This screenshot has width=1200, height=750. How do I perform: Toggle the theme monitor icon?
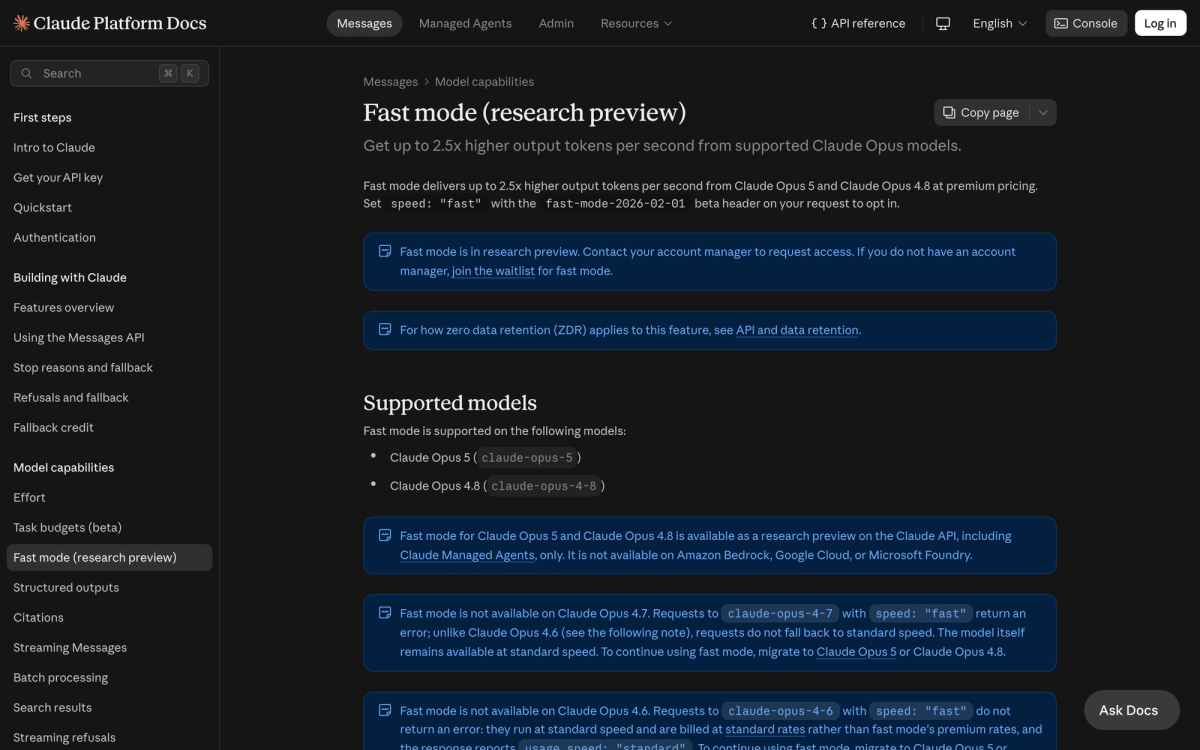(x=943, y=23)
